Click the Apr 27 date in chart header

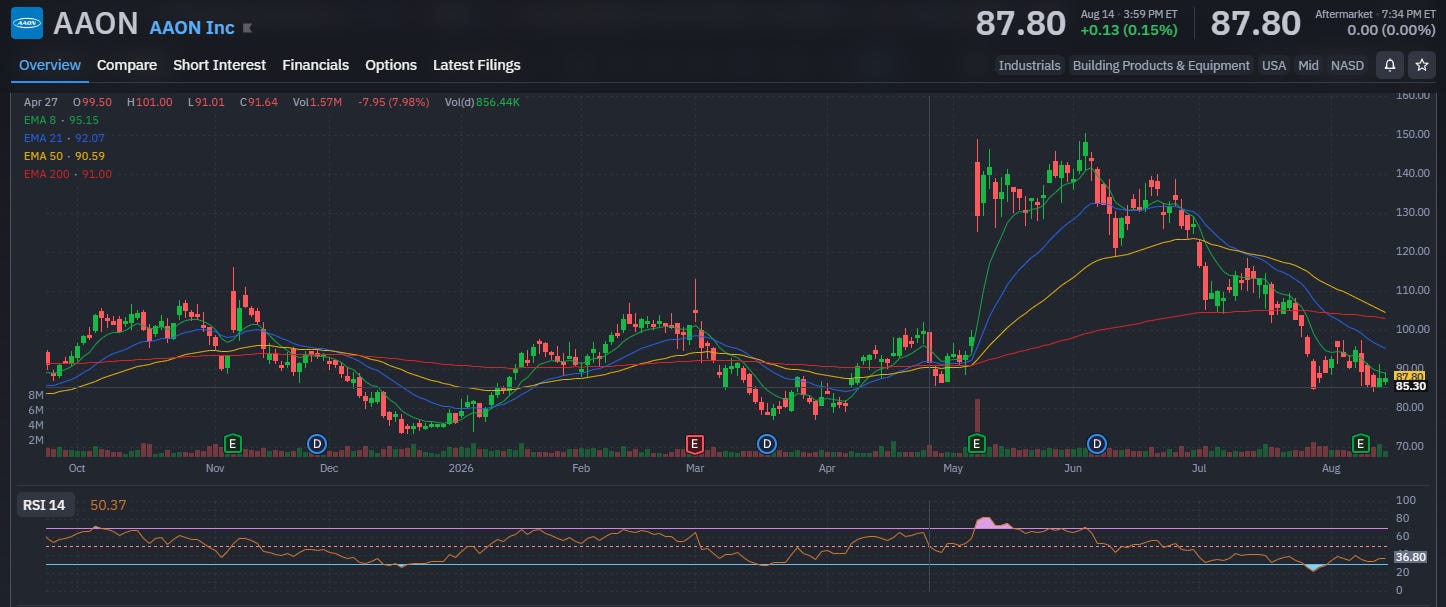click(x=39, y=102)
